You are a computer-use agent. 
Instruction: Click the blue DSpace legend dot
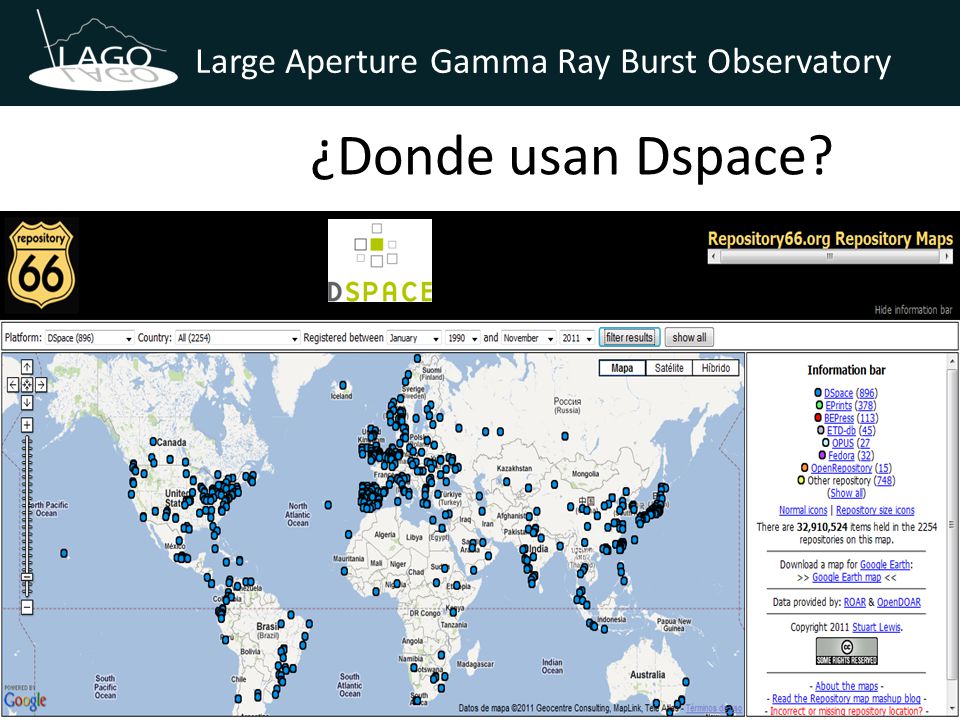click(x=817, y=392)
